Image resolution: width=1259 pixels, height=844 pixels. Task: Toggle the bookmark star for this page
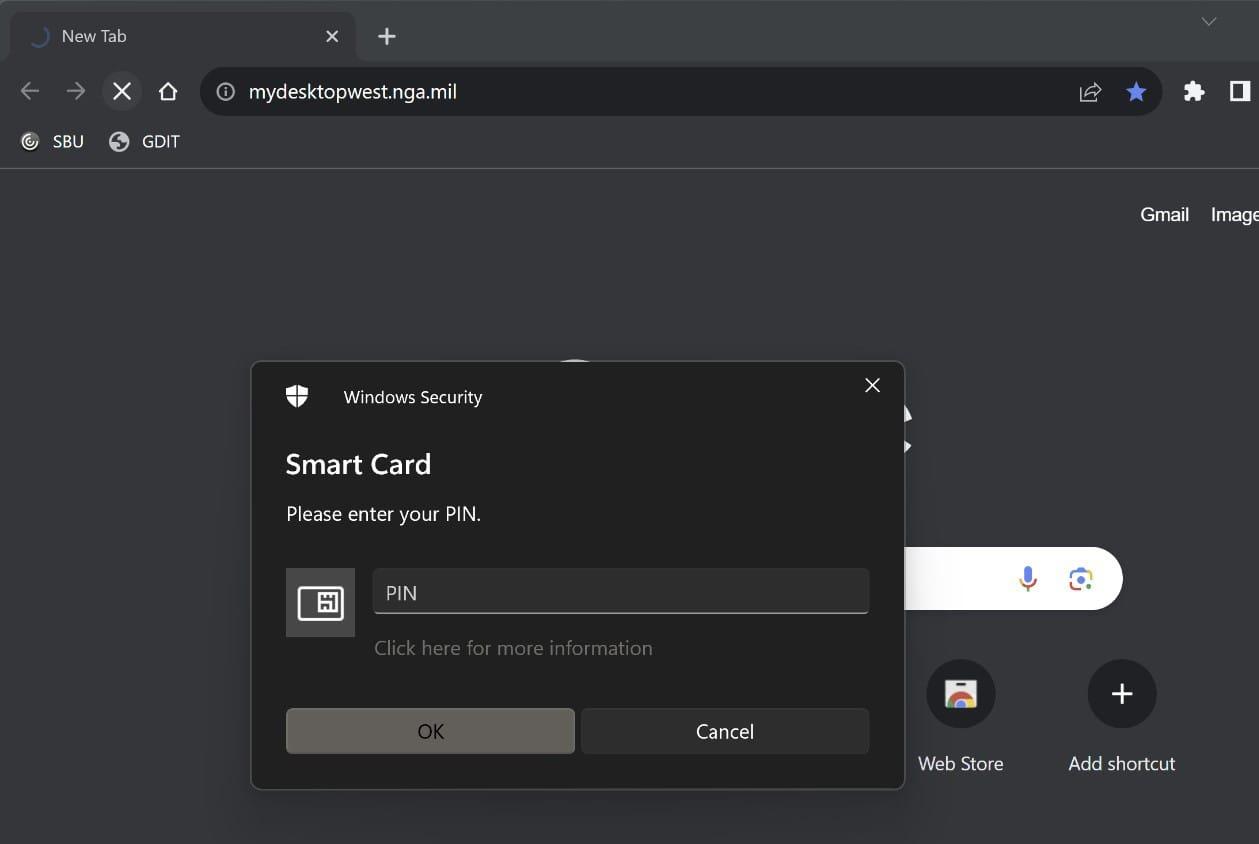click(x=1136, y=92)
